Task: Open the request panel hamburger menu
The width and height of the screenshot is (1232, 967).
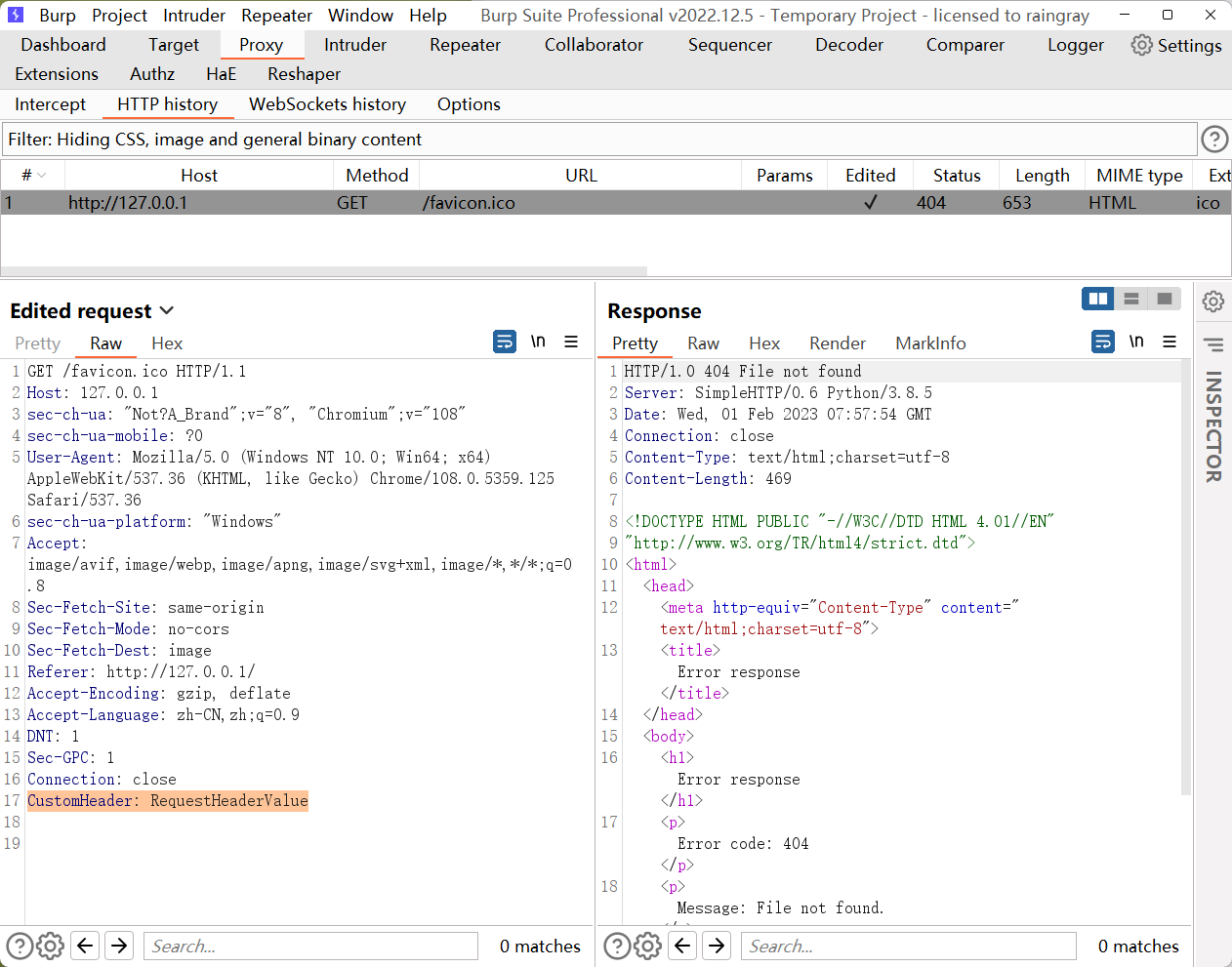Action: point(571,342)
